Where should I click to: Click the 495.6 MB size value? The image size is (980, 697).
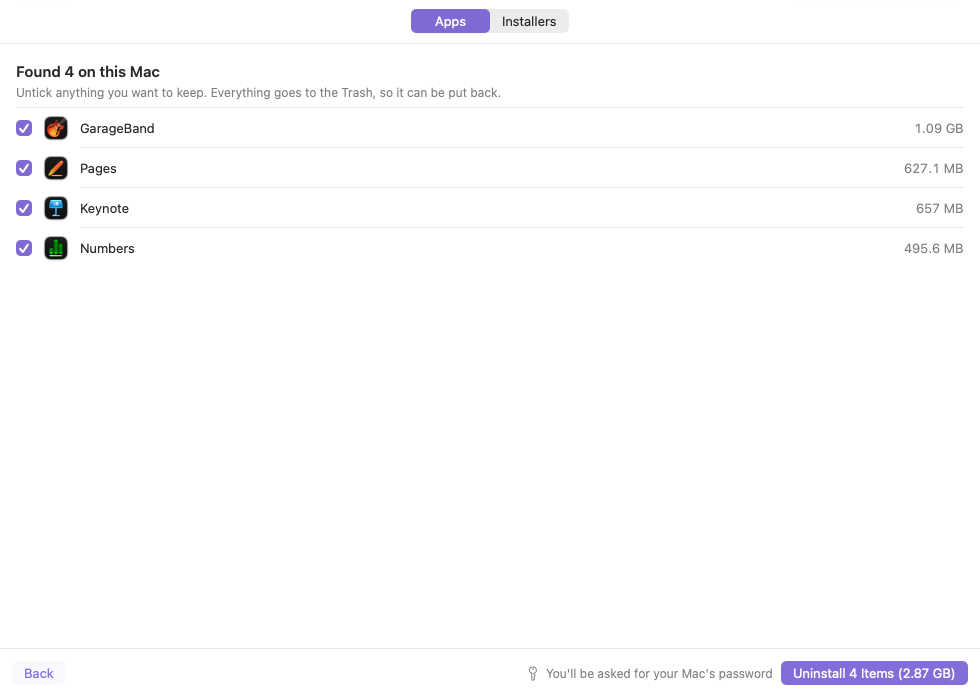coord(933,248)
